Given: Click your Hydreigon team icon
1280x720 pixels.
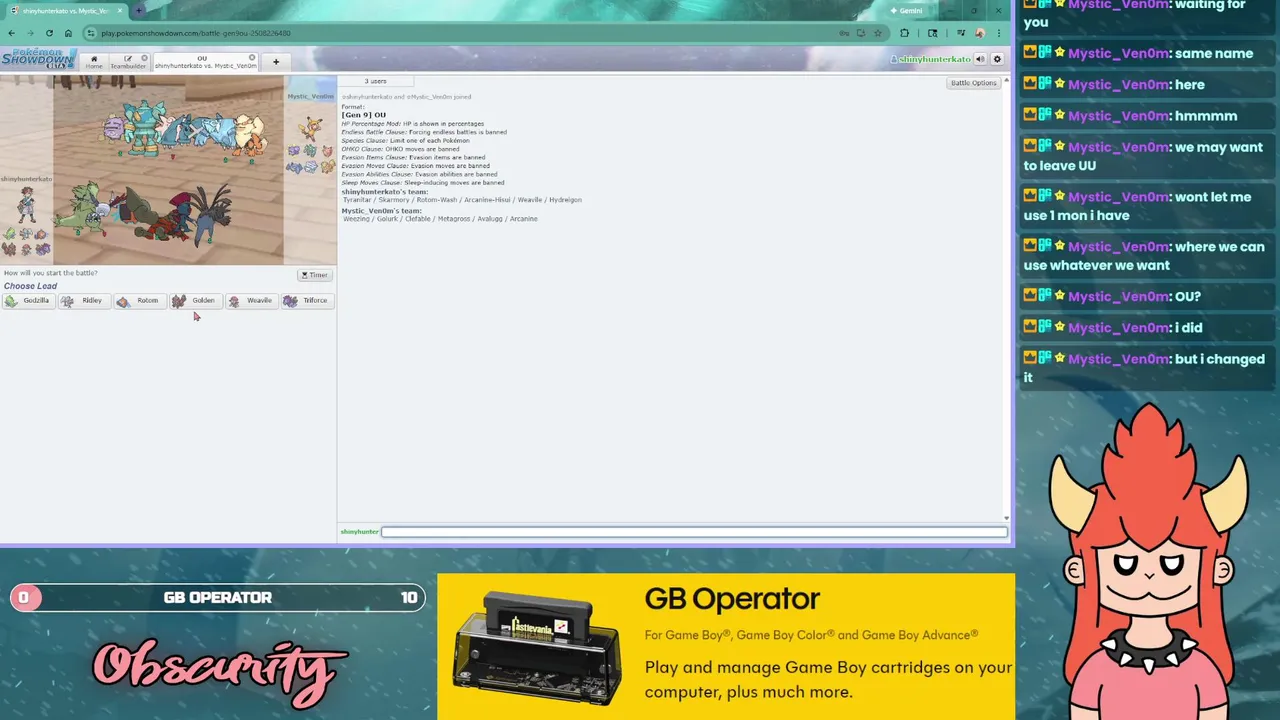Looking at the screenshot, I should pyautogui.click(x=43, y=249).
